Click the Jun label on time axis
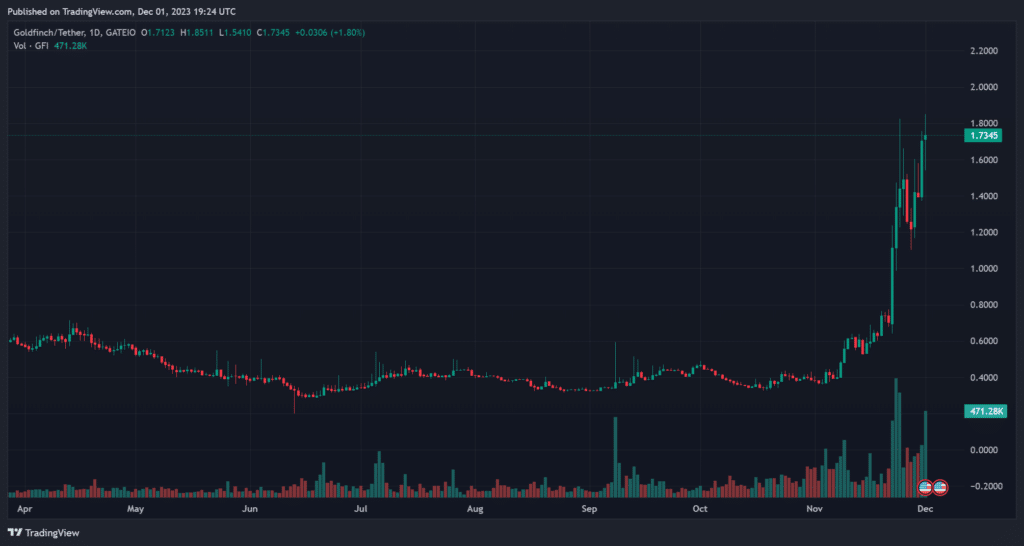The height and width of the screenshot is (546, 1024). click(249, 507)
